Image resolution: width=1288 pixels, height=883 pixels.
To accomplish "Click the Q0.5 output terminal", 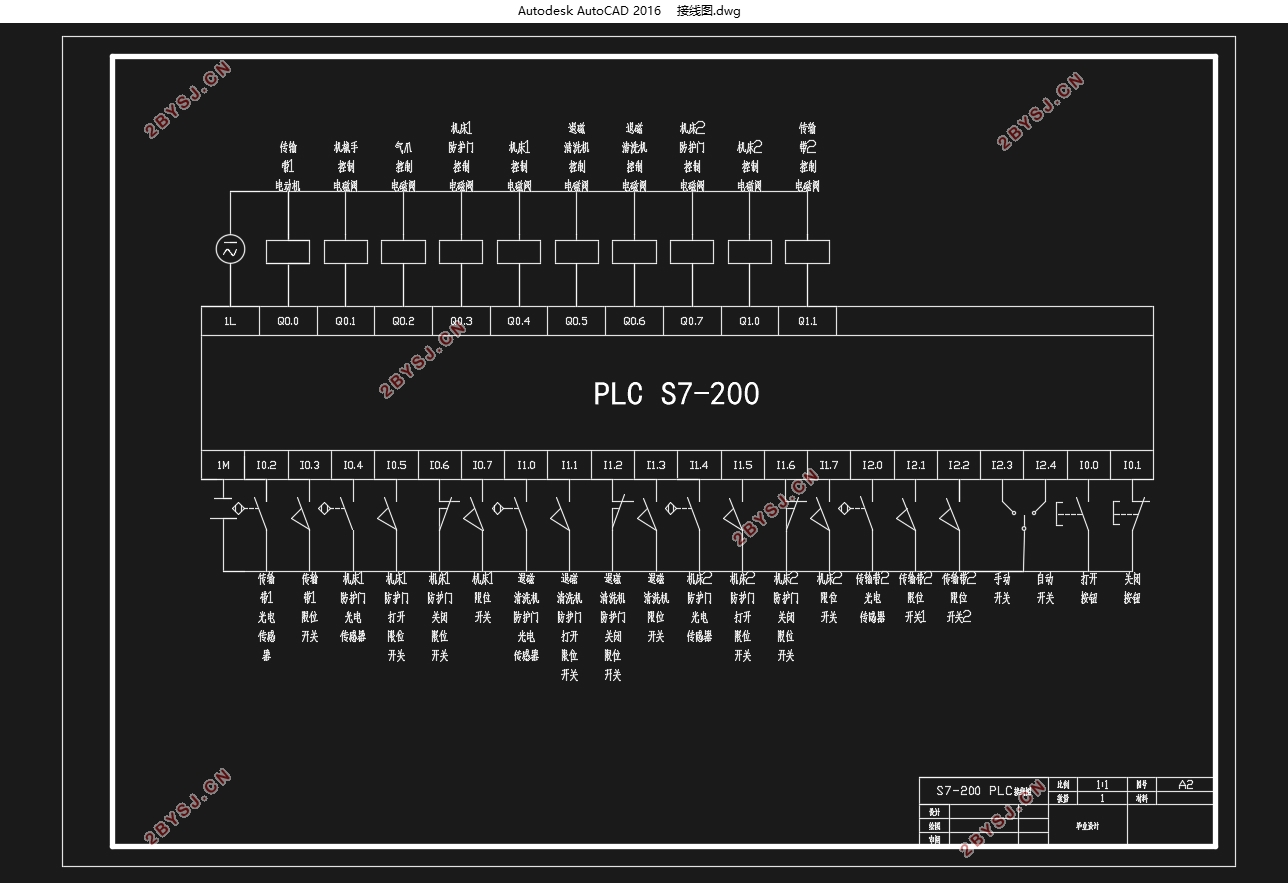I will (x=577, y=321).
